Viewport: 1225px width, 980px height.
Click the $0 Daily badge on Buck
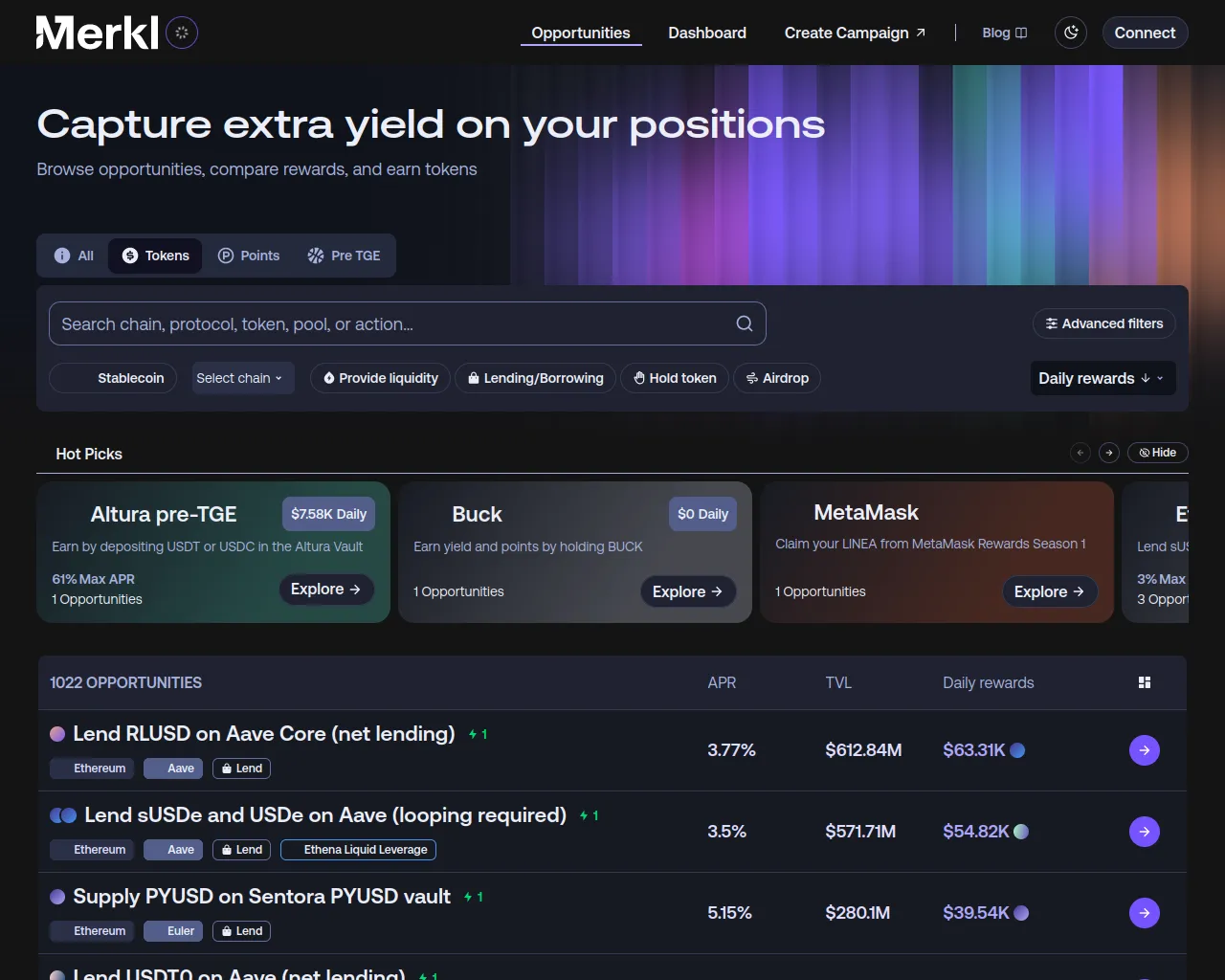[702, 514]
